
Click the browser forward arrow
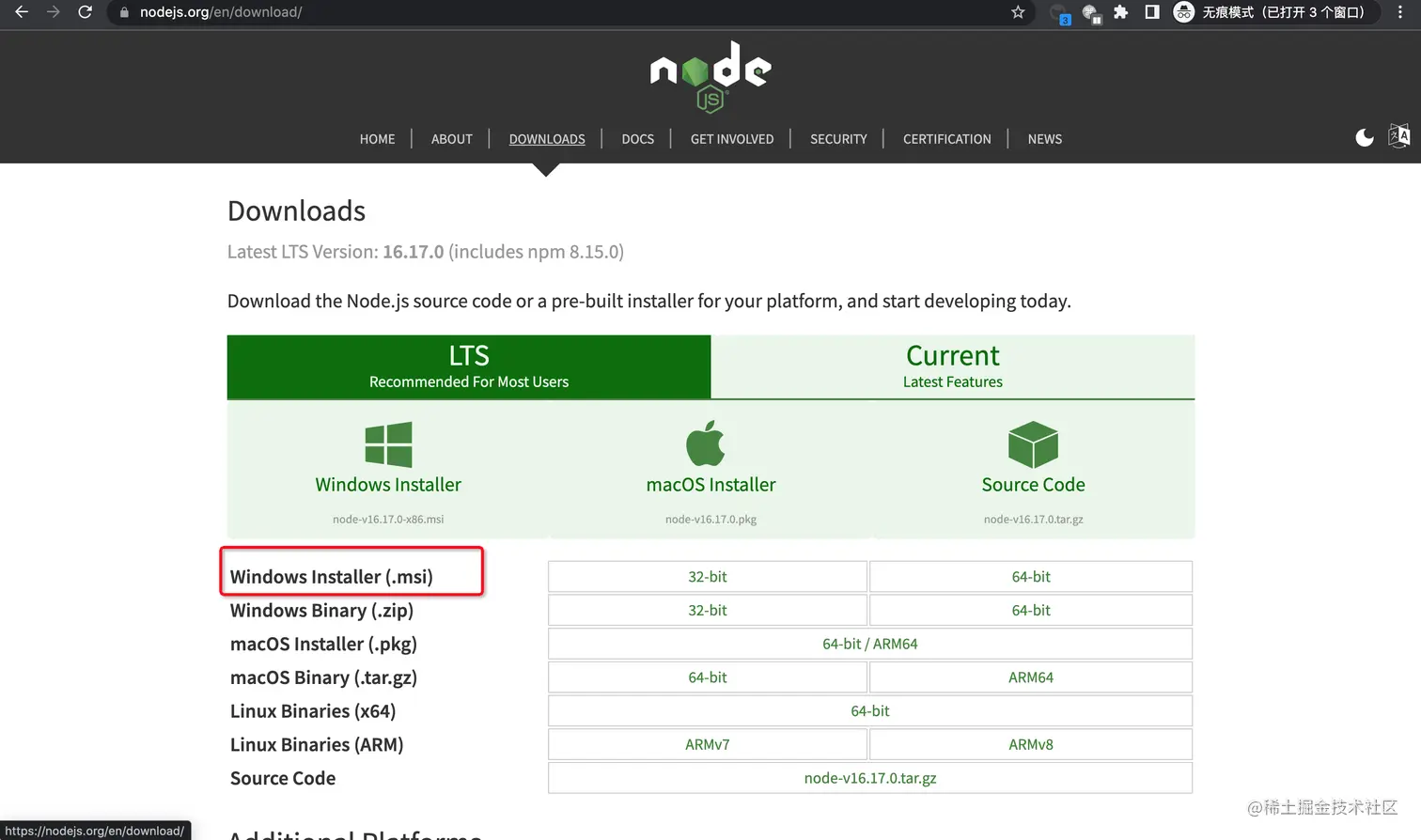tap(54, 12)
